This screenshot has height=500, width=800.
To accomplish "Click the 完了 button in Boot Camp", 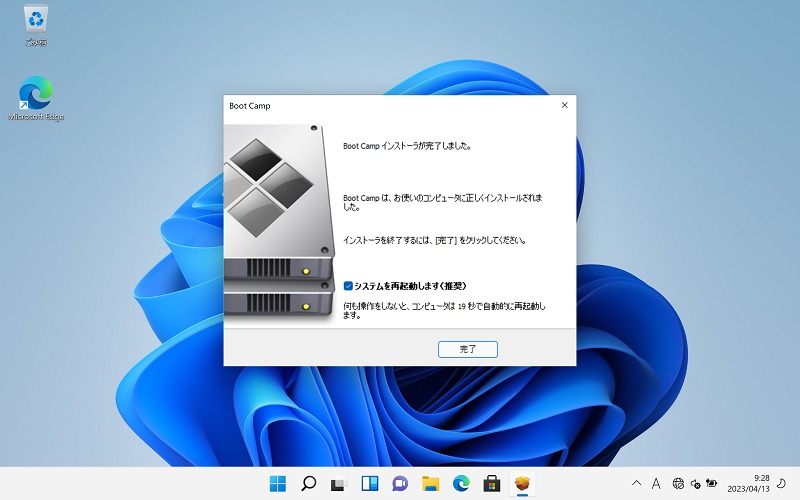I will [467, 349].
